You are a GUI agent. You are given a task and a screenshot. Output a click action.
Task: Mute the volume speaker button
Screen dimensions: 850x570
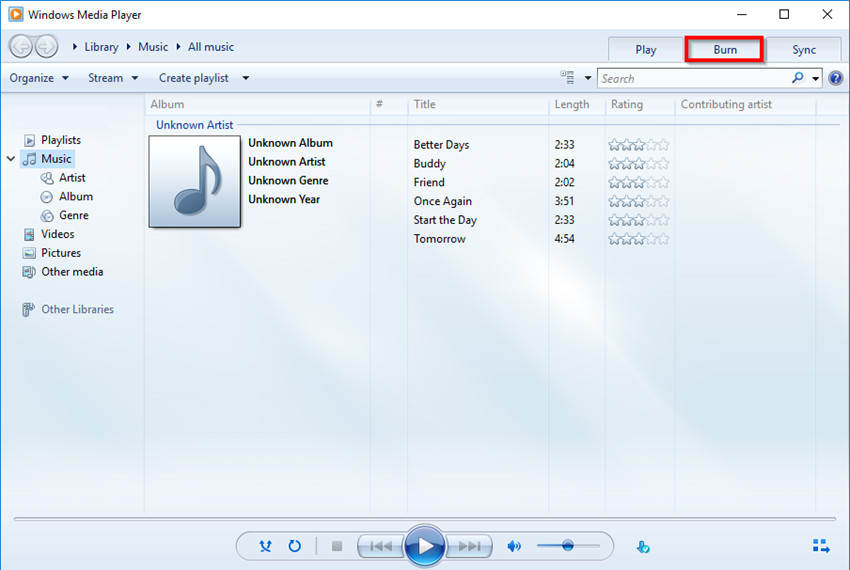pyautogui.click(x=514, y=546)
